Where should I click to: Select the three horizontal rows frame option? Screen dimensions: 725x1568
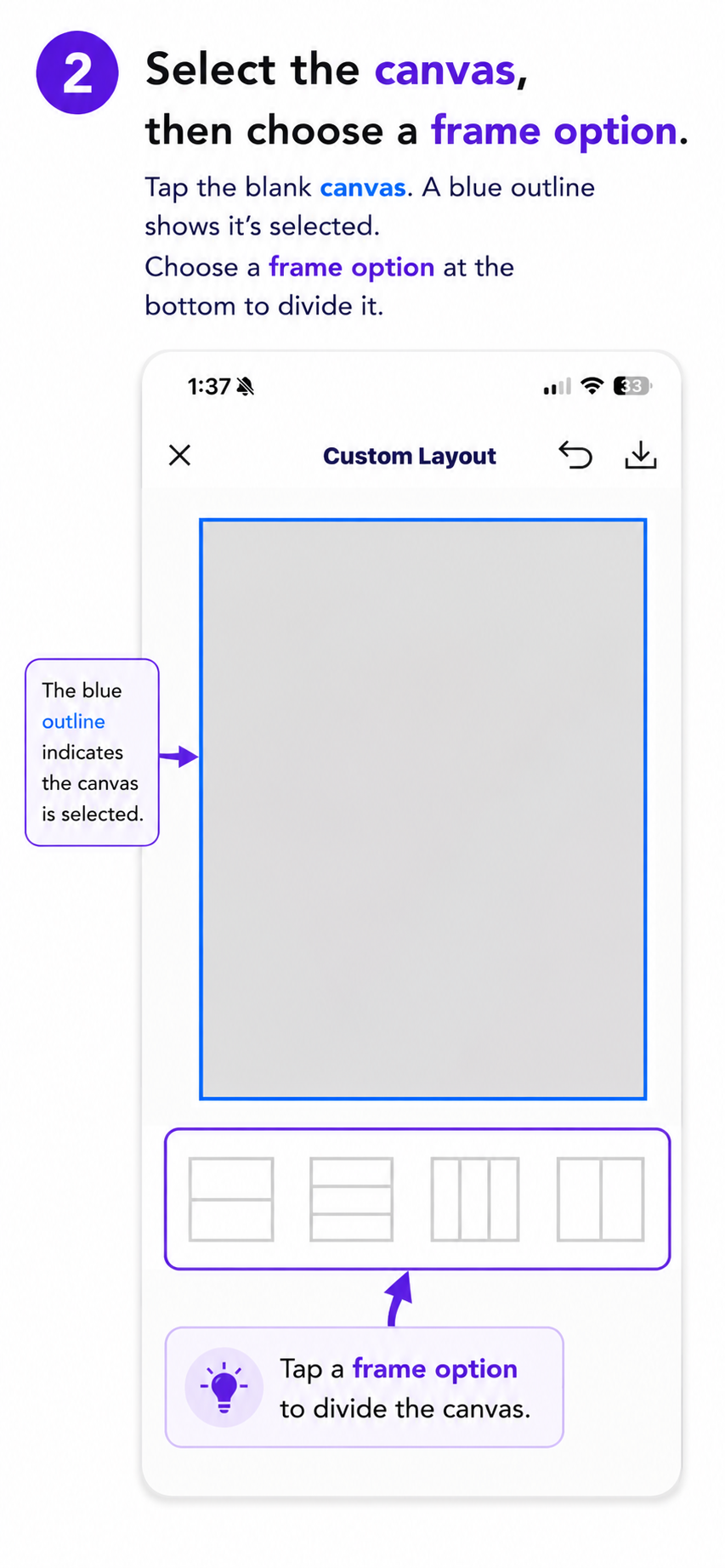(352, 1199)
